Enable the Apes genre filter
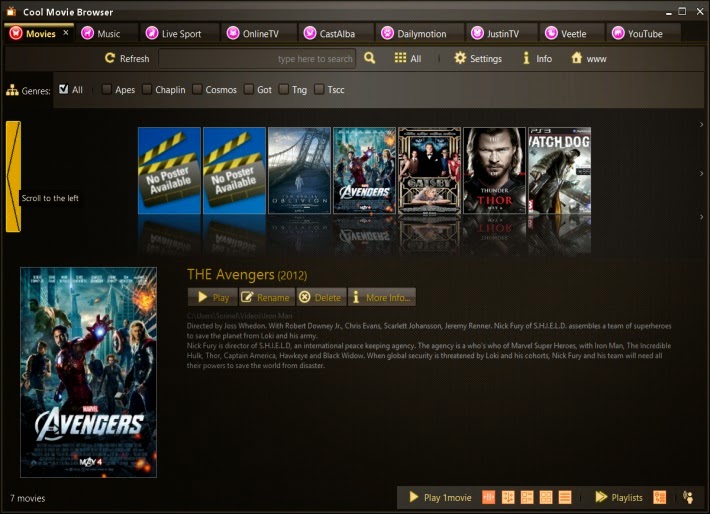The width and height of the screenshot is (710, 514). click(106, 89)
